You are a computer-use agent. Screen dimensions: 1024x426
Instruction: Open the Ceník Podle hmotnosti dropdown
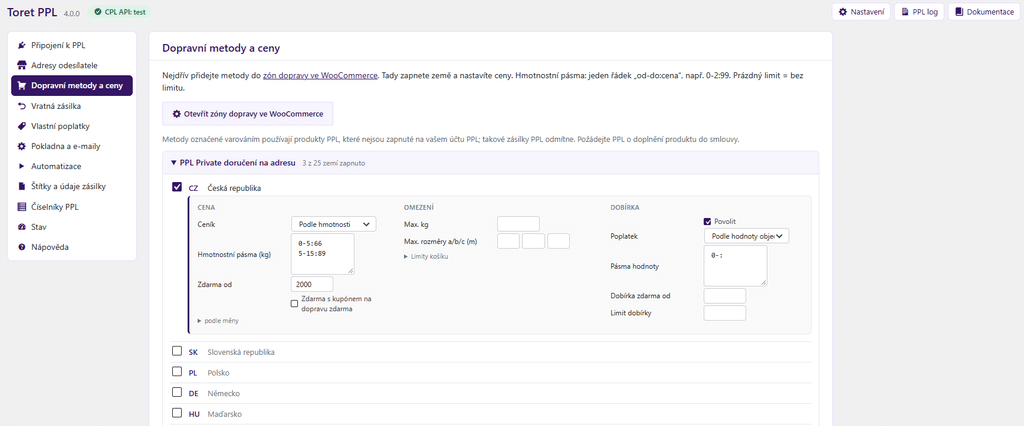(x=334, y=224)
